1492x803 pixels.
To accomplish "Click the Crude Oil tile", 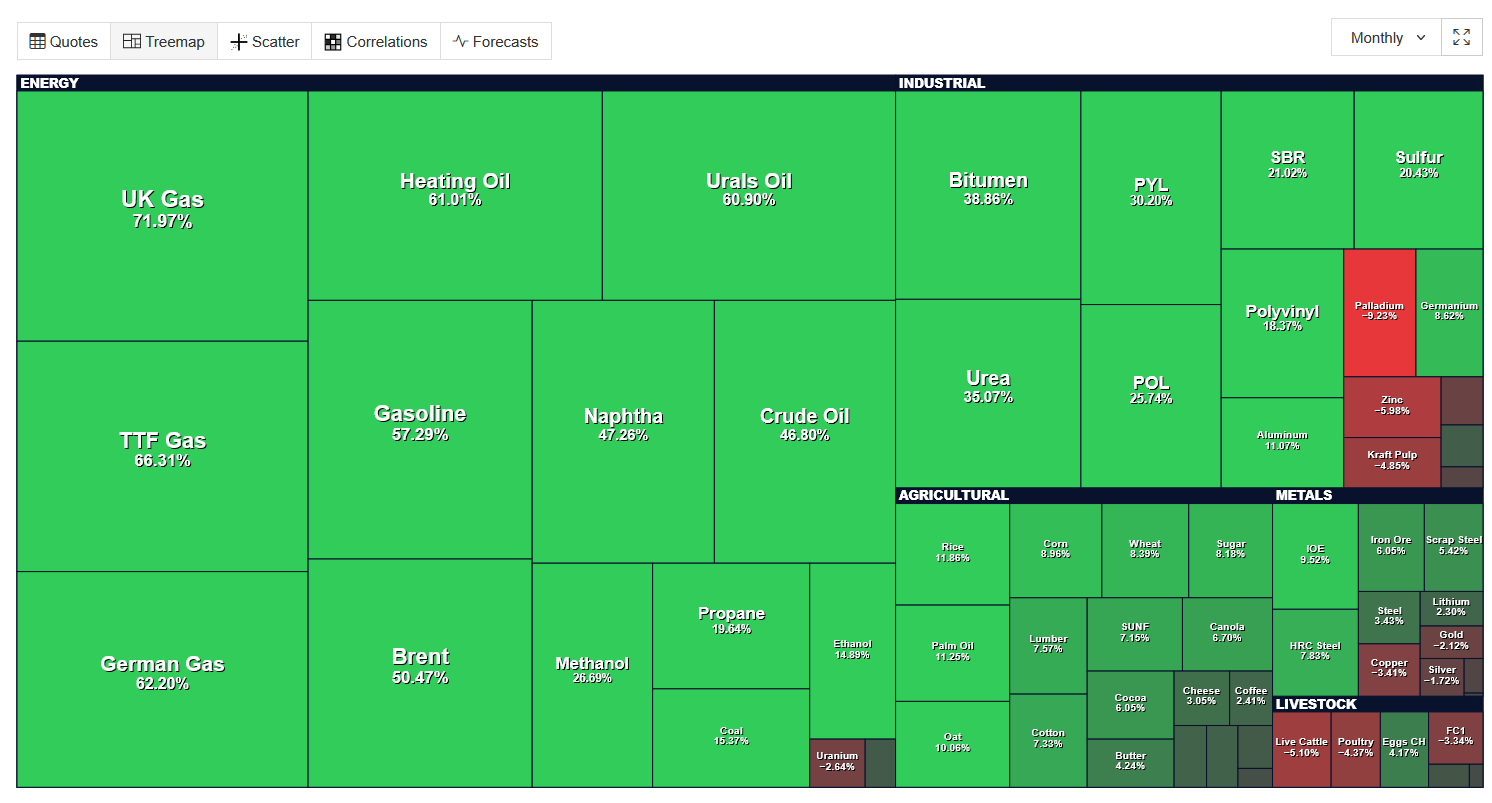I will [805, 431].
